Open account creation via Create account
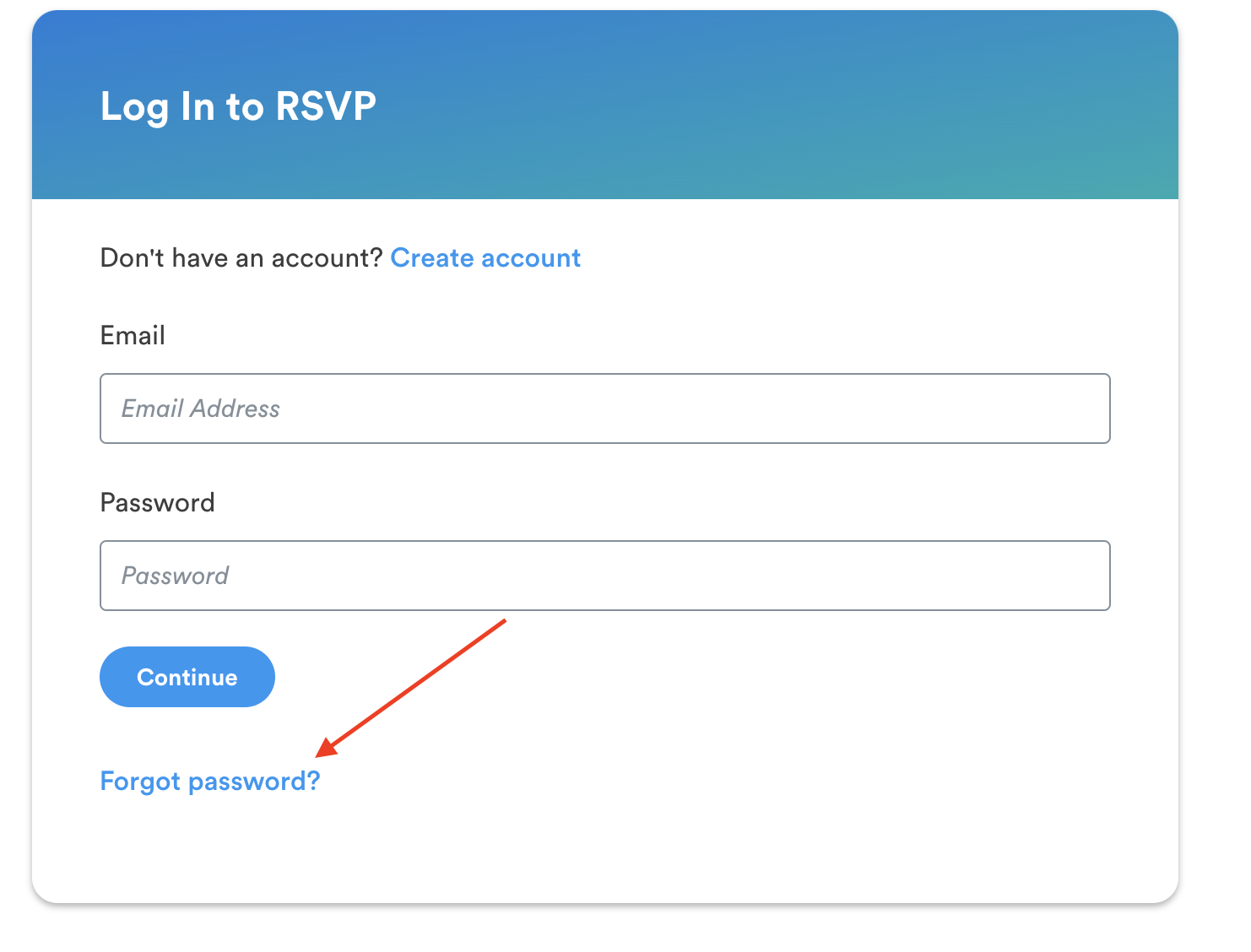1251x952 pixels. [485, 257]
